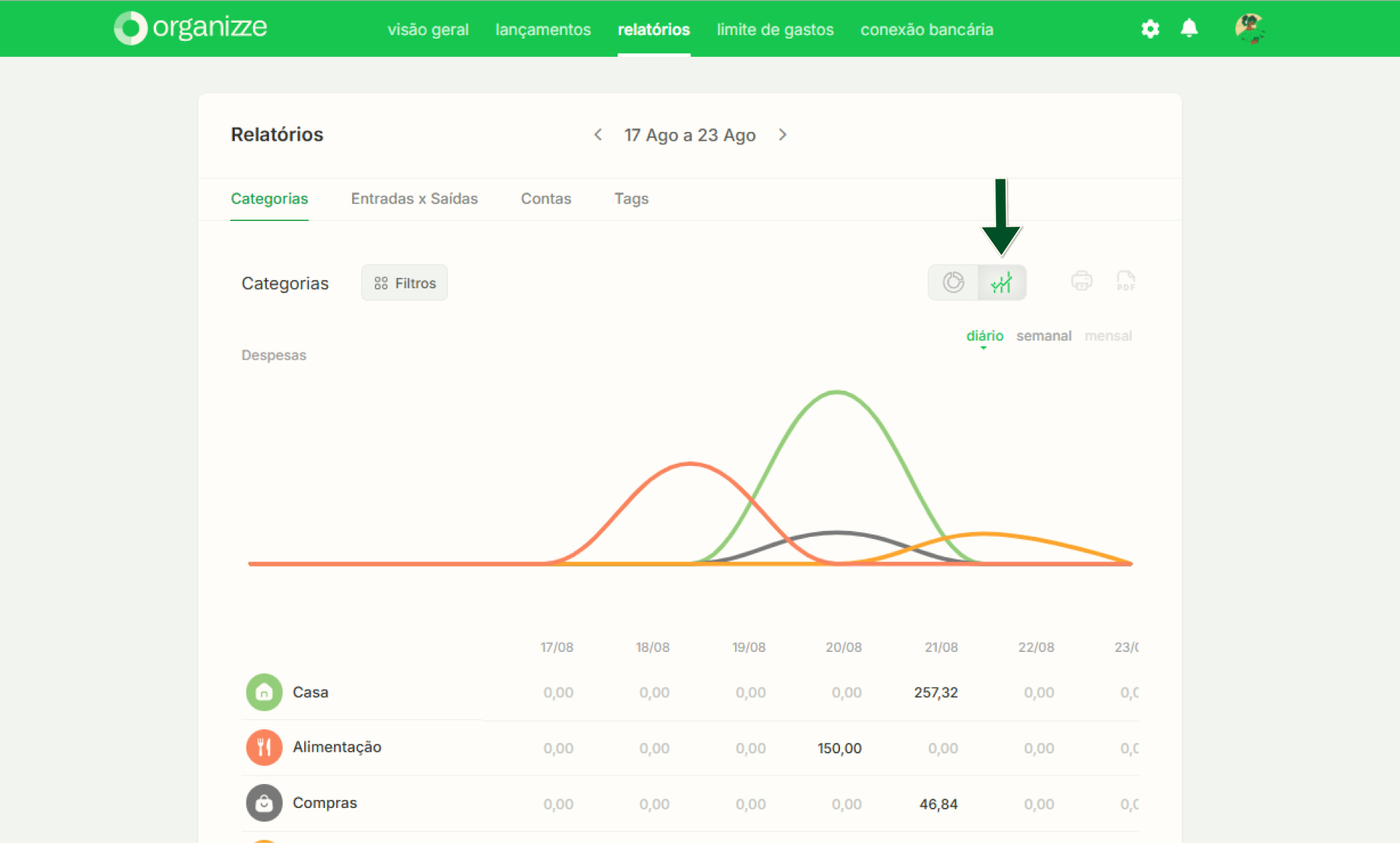
Task: Select the diário chart interval
Action: tap(984, 335)
